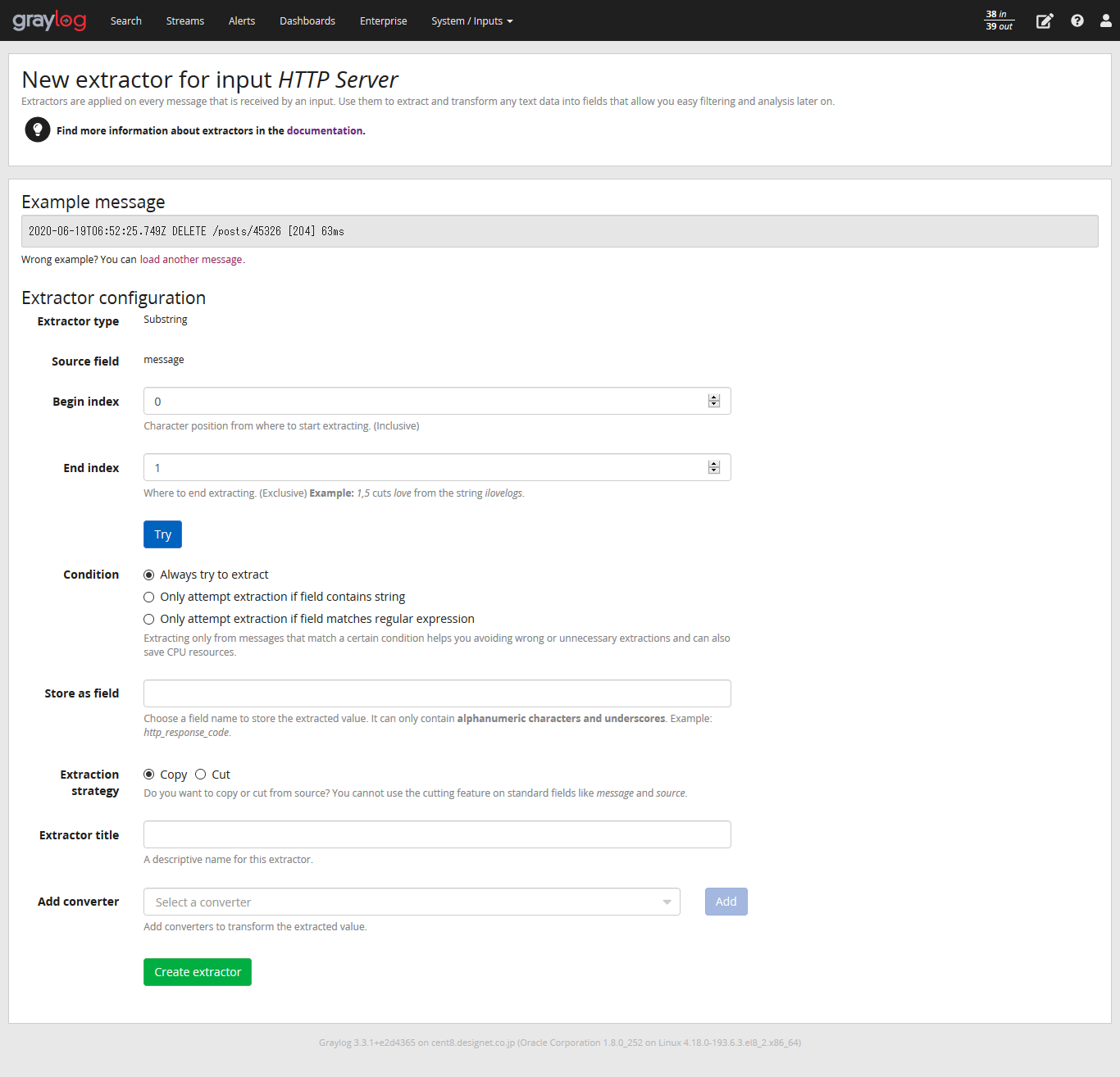1120x1077 pixels.
Task: Select extraction if field contains string
Action: (149, 597)
